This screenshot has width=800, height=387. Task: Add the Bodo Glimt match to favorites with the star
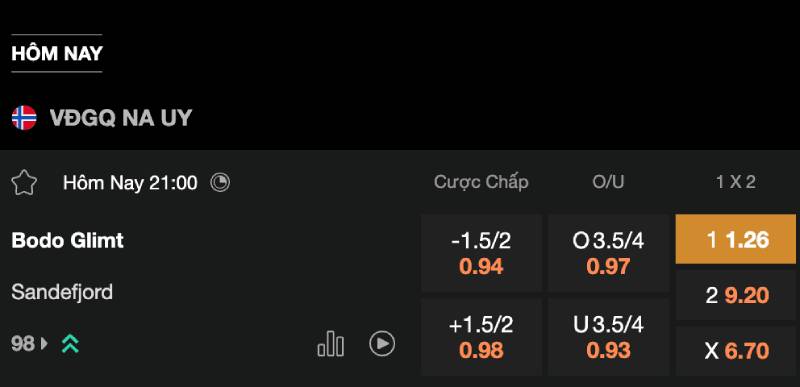(24, 183)
